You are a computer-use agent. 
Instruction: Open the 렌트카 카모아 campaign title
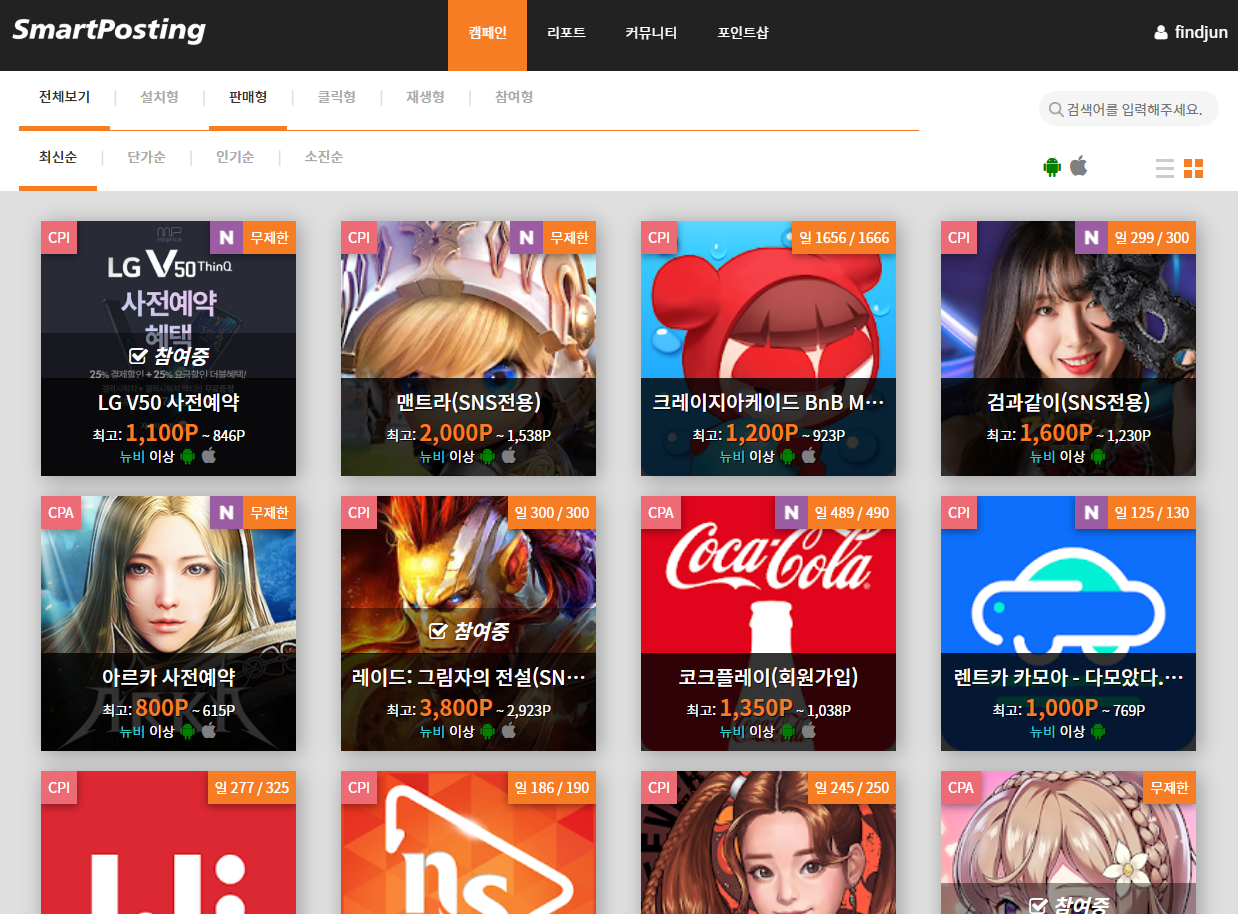pos(1068,678)
